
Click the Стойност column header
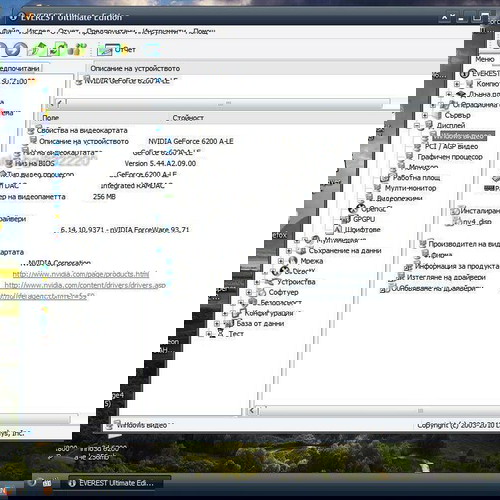click(x=188, y=118)
